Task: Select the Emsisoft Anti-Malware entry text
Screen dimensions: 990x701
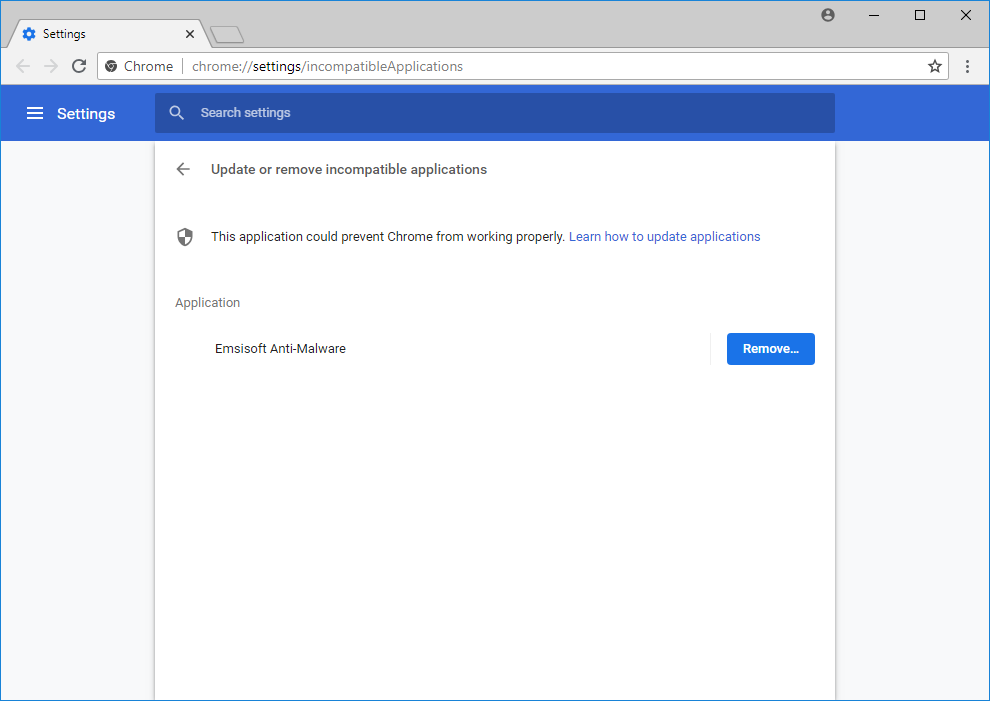Action: pos(280,349)
